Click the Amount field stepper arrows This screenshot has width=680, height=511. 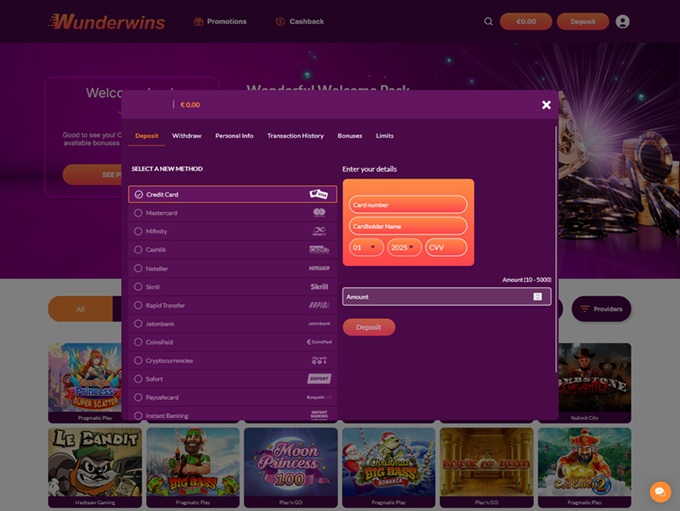pos(537,297)
